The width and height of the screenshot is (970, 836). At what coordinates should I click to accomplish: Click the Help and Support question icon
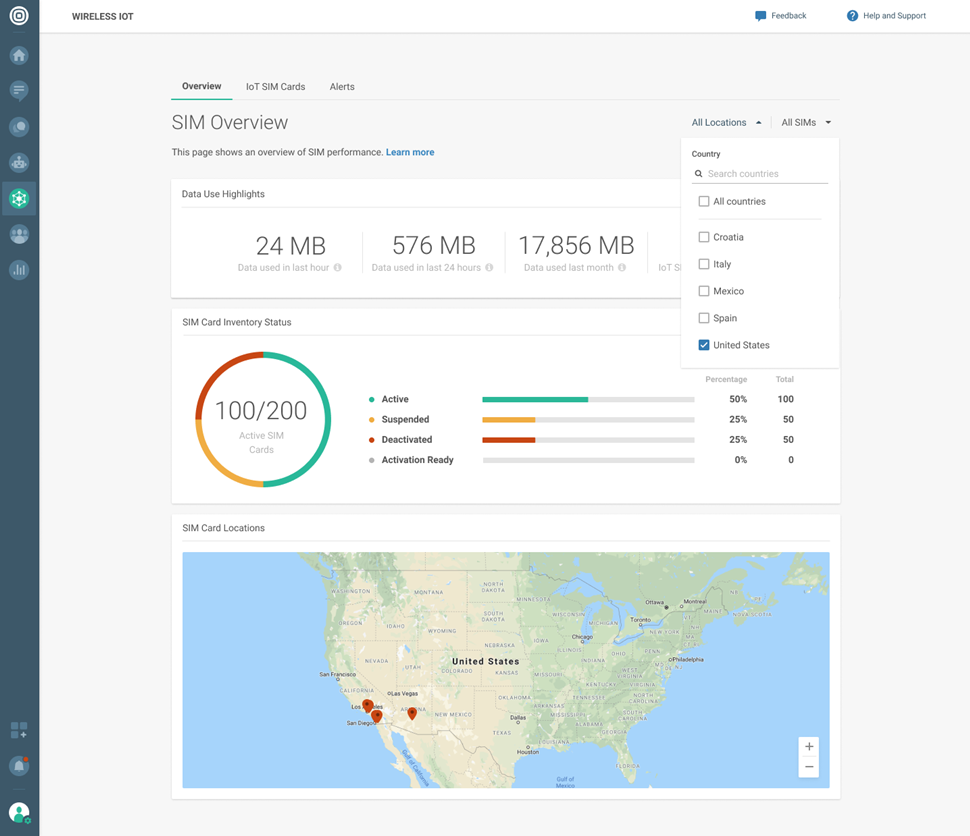click(852, 16)
